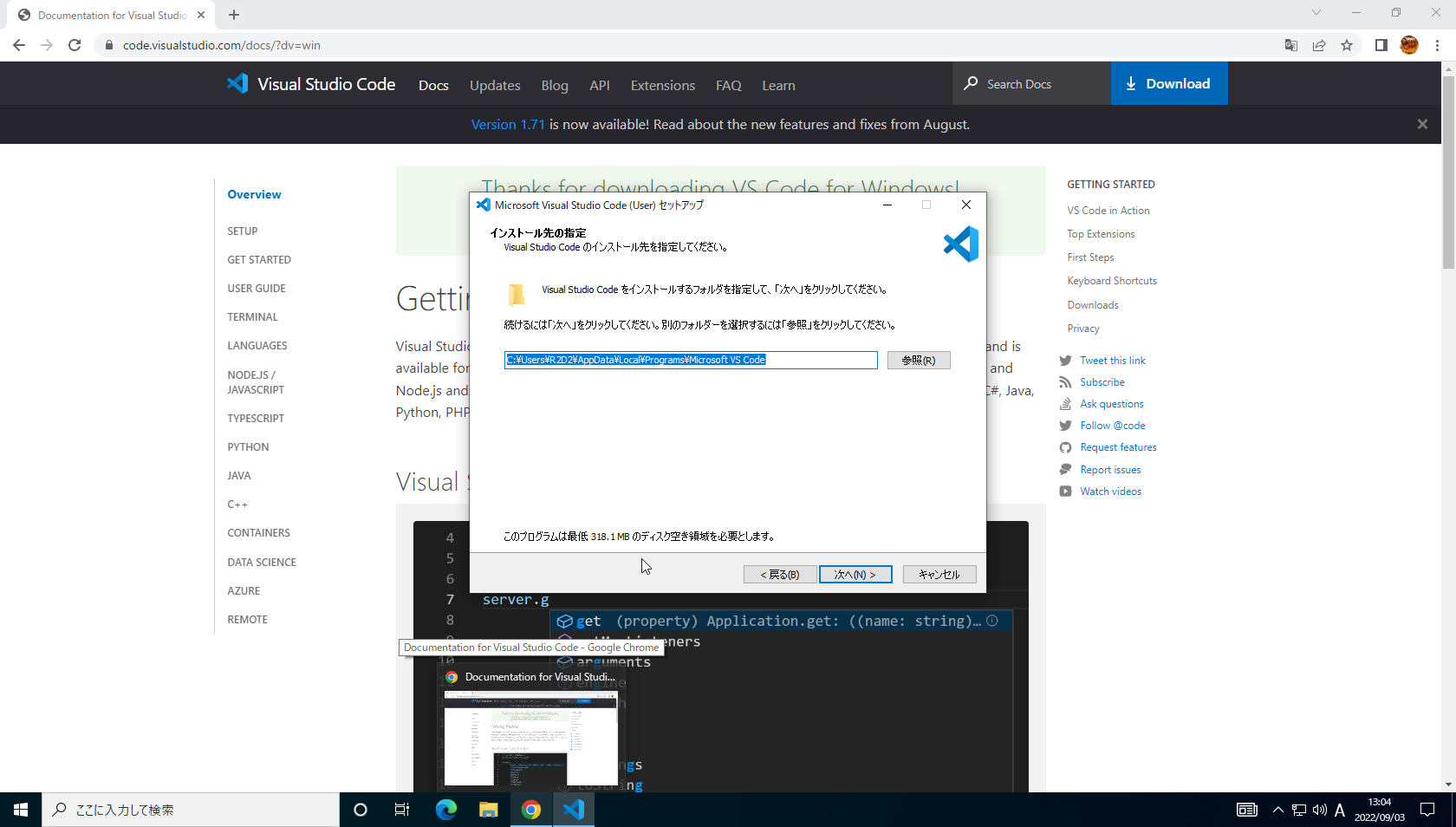This screenshot has height=827, width=1456.
Task: Click the Visual Studio Code logo in site header
Action: click(x=311, y=84)
